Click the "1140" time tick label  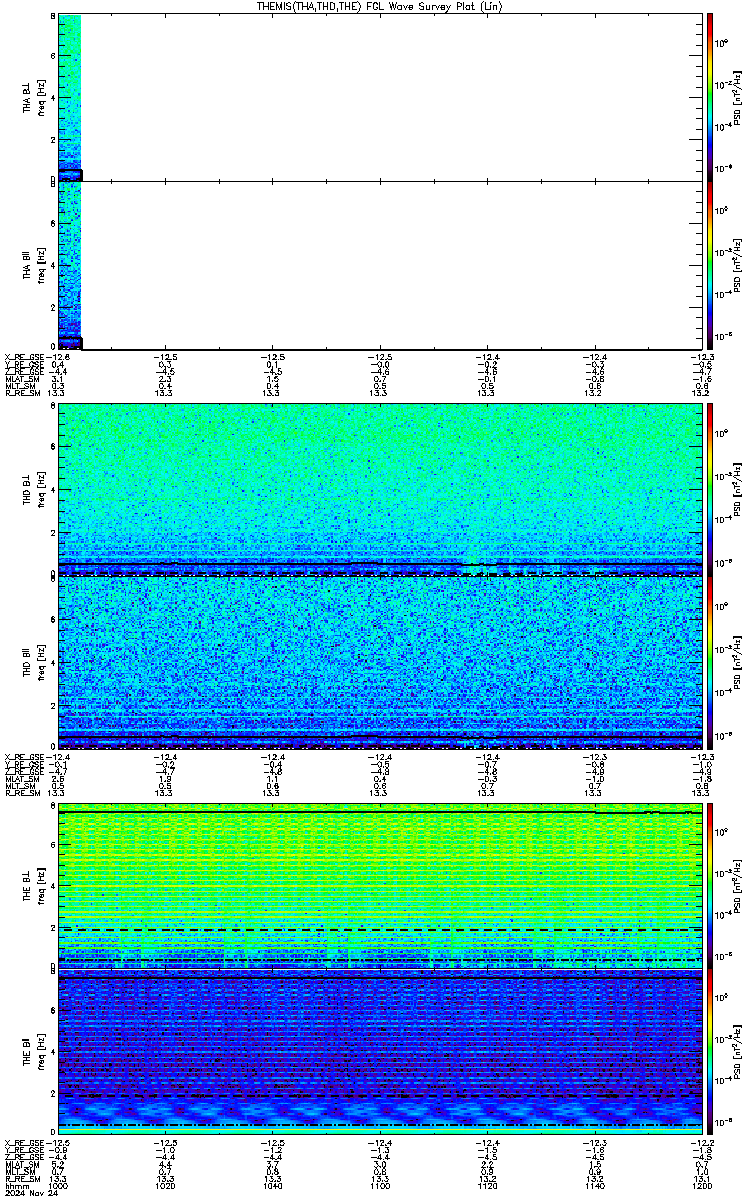(x=594, y=1185)
